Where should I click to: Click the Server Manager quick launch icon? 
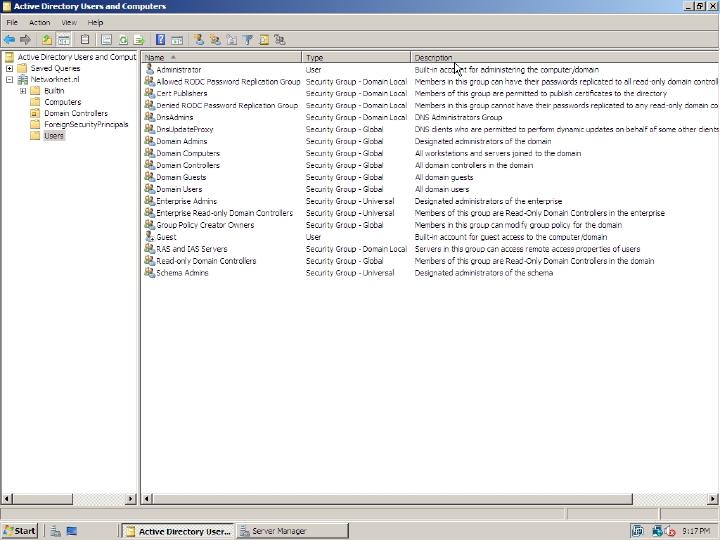56,531
